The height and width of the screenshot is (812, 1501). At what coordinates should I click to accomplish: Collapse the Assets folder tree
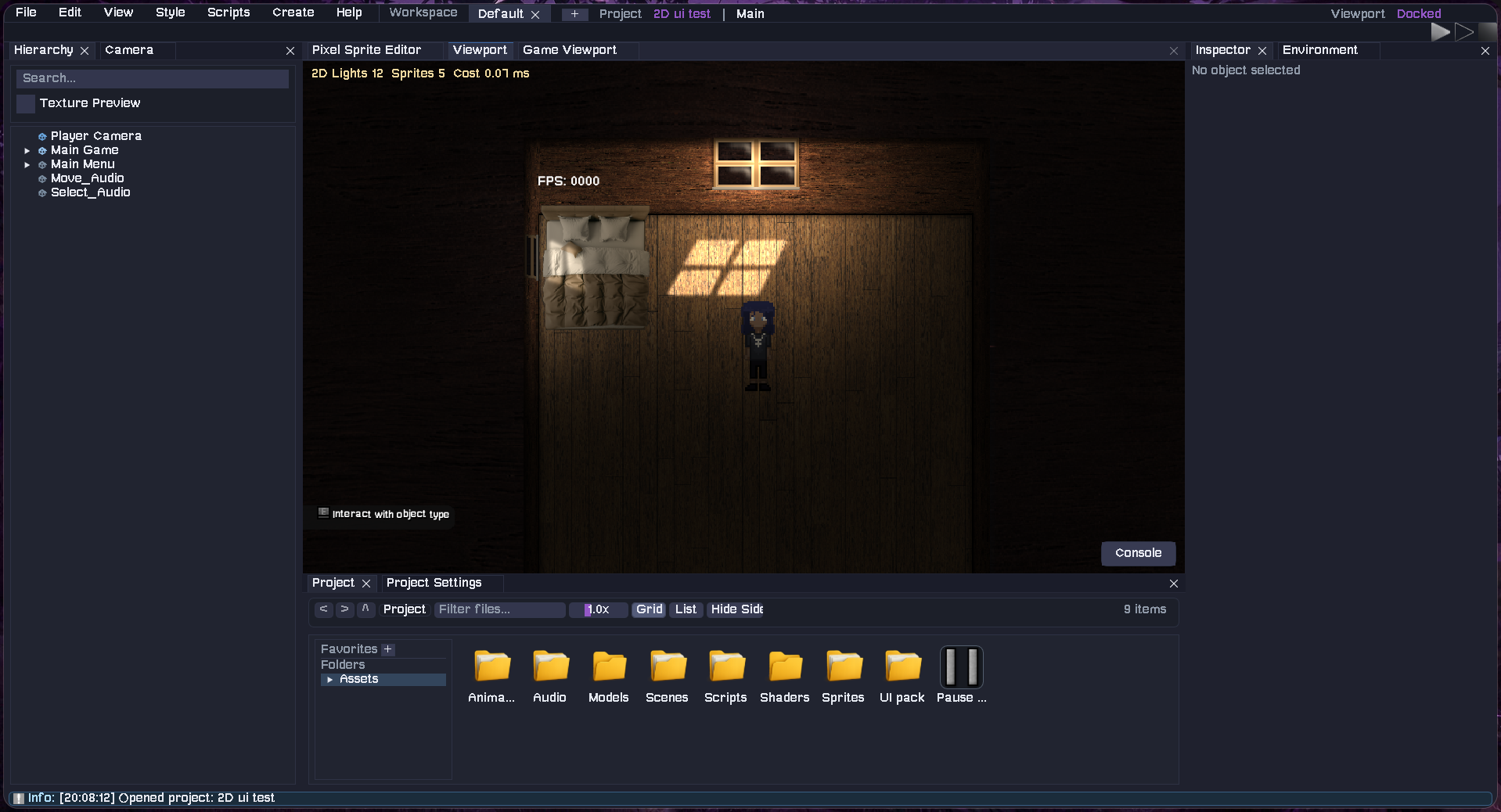click(330, 679)
